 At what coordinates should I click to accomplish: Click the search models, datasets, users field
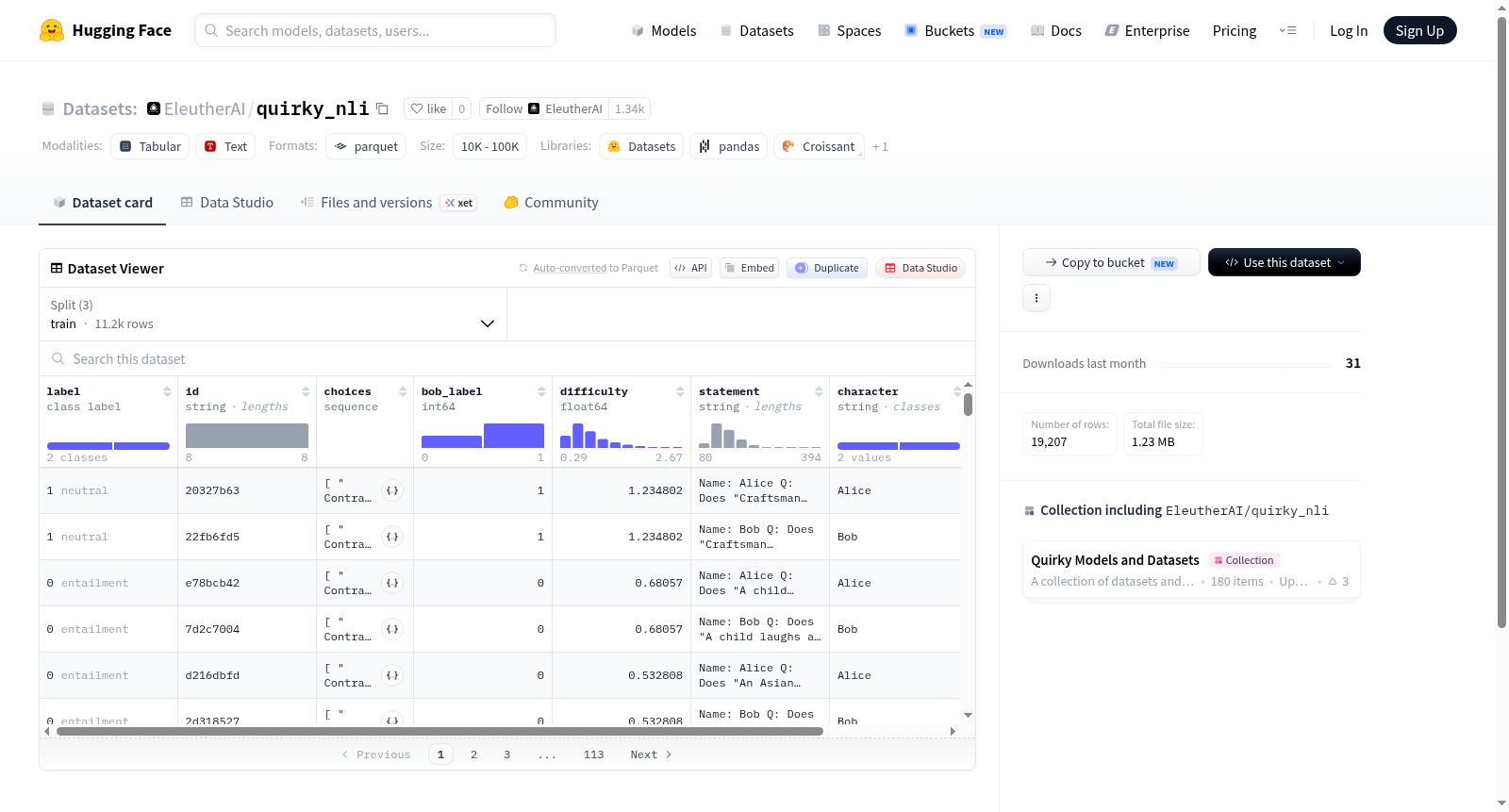pos(375,30)
